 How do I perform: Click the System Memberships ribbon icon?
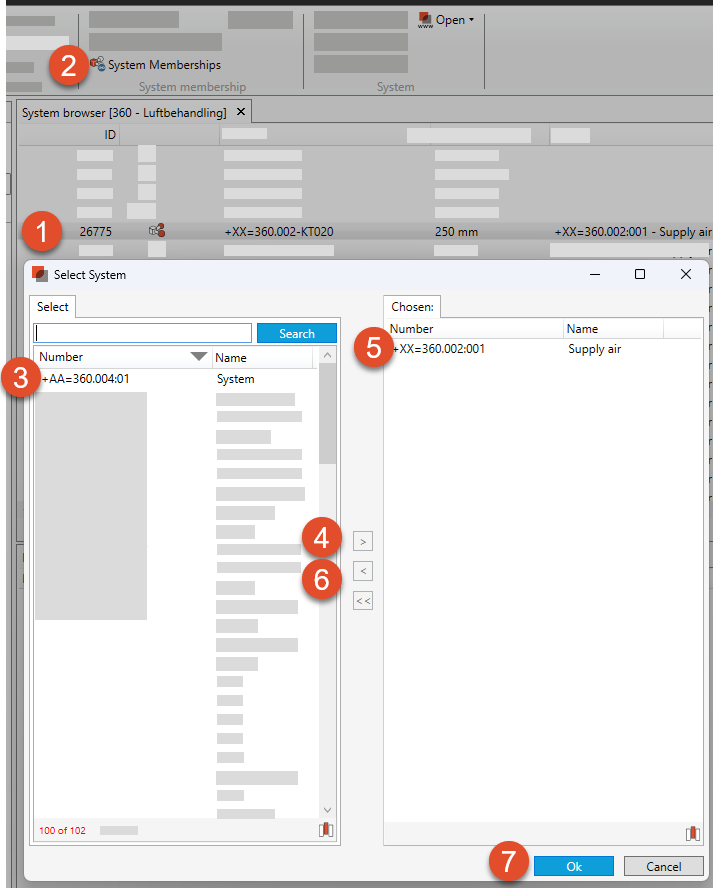(98, 64)
